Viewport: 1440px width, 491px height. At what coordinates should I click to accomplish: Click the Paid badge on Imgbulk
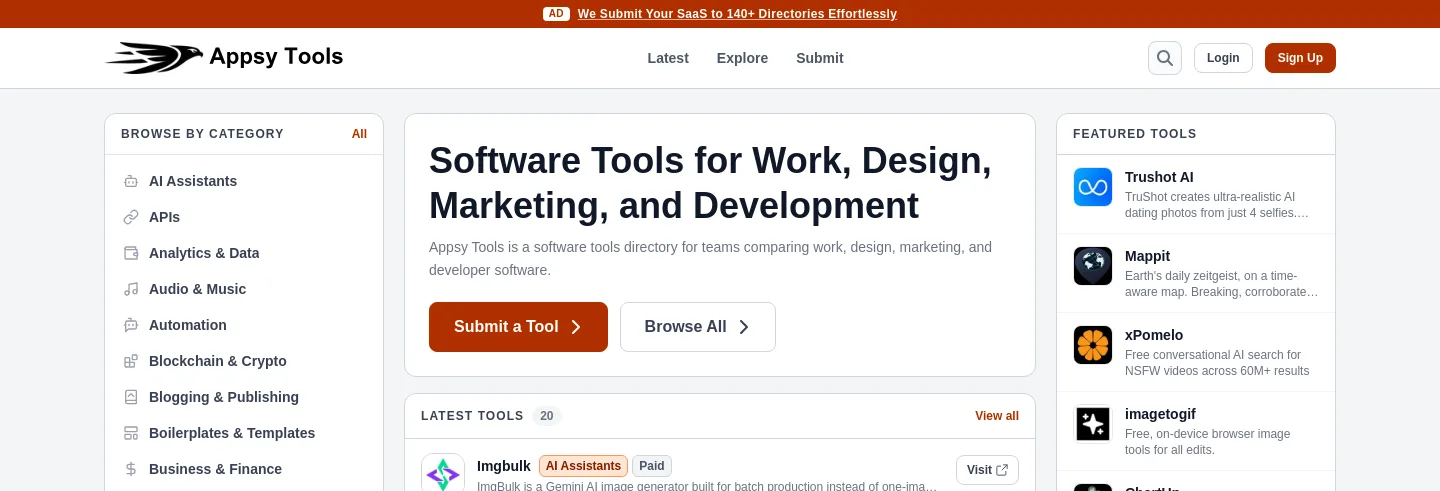652,466
